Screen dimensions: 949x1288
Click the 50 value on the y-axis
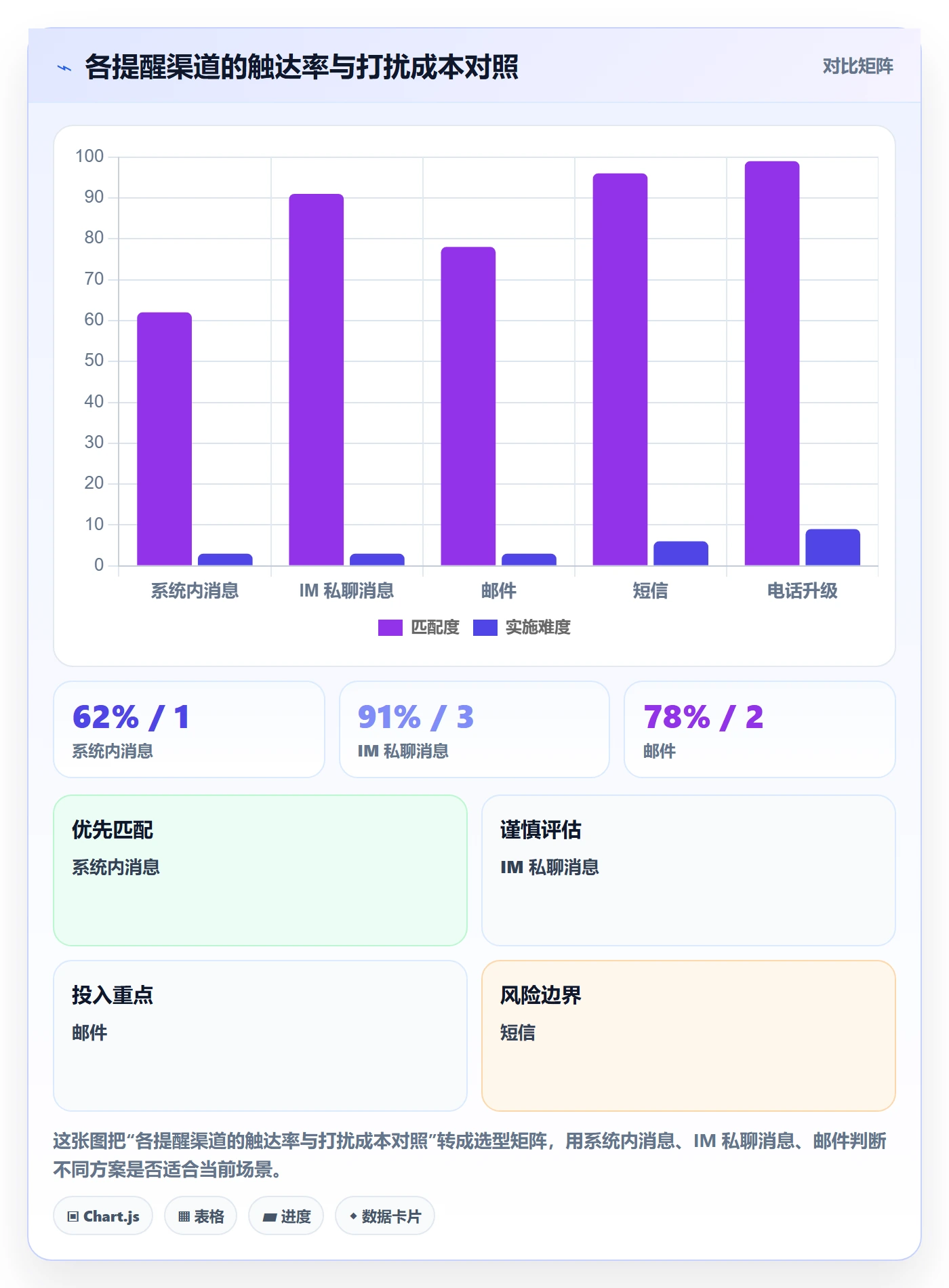pyautogui.click(x=94, y=361)
